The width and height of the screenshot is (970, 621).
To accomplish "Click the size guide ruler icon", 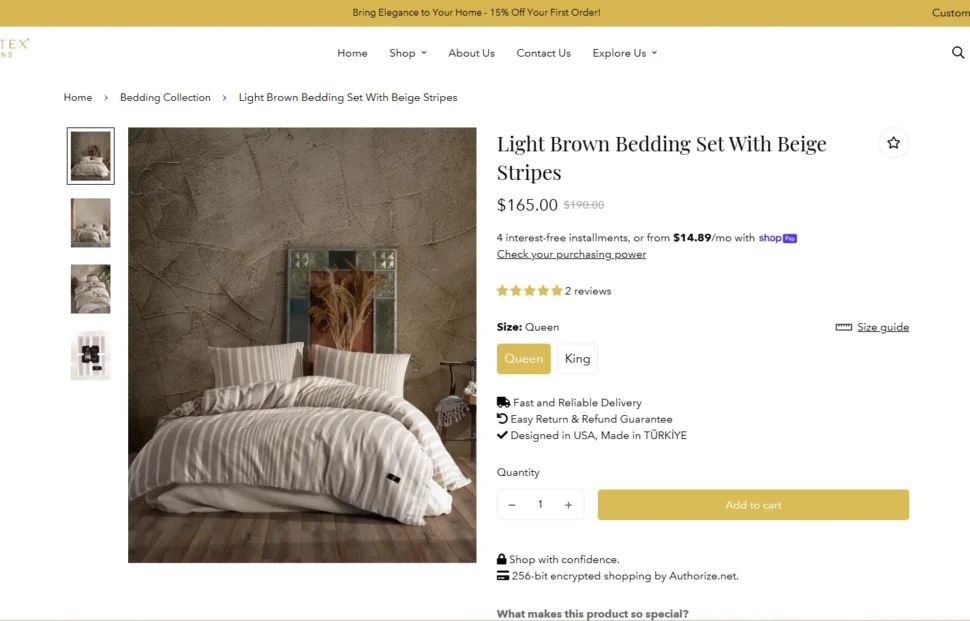I will (x=843, y=327).
